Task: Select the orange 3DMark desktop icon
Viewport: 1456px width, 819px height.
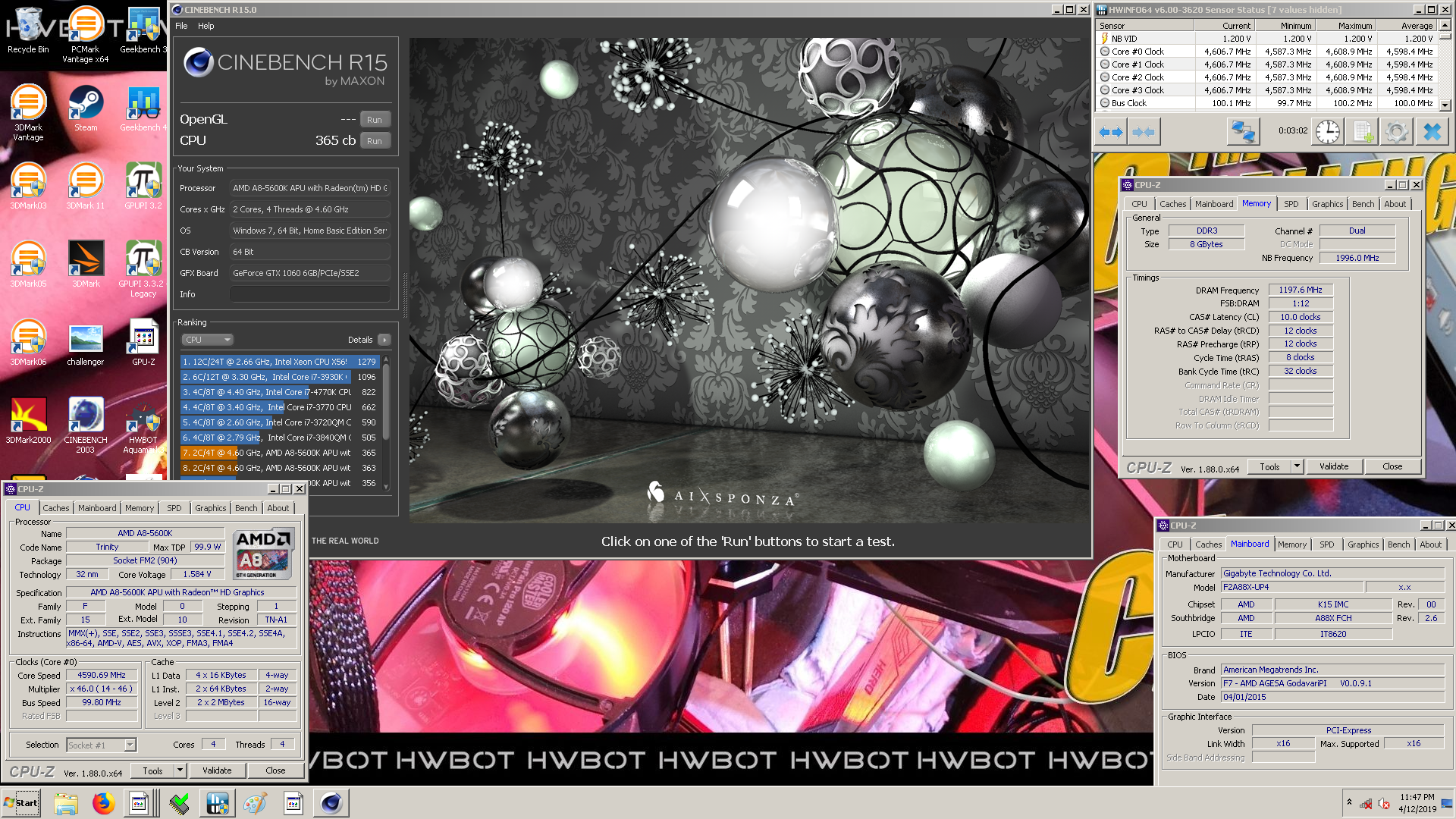Action: click(86, 264)
